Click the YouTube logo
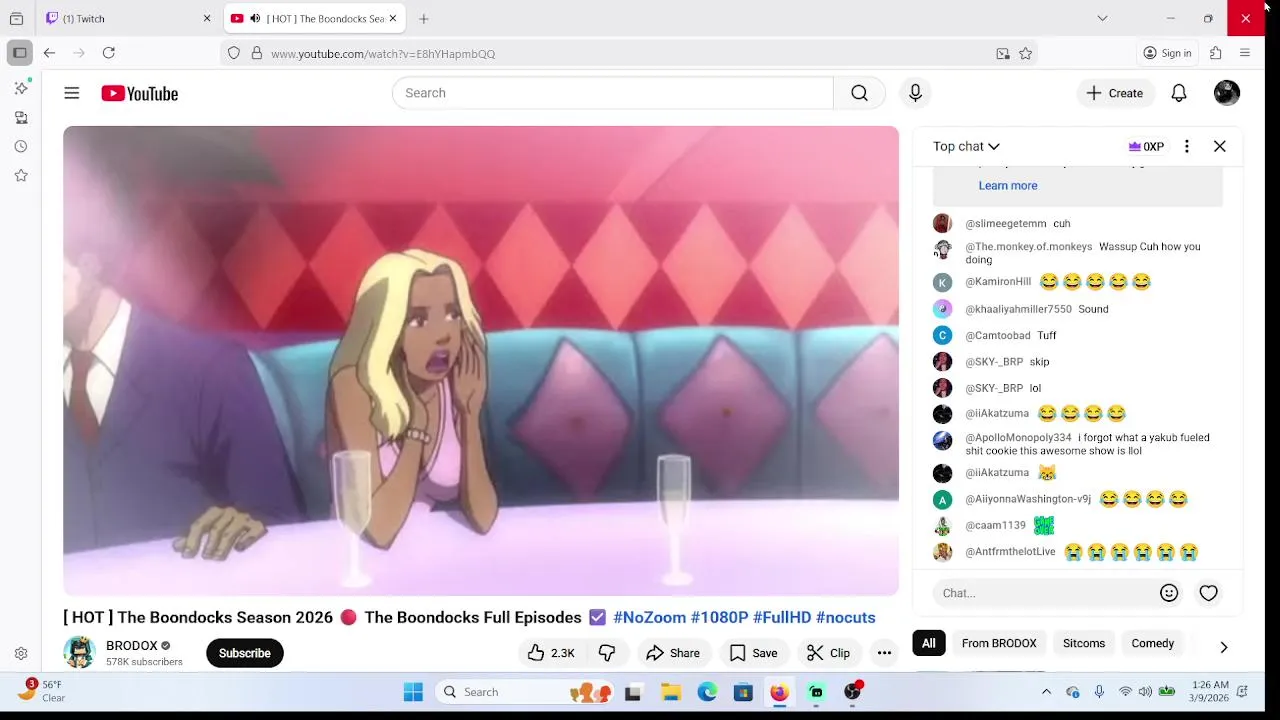This screenshot has width=1280, height=720. click(139, 93)
